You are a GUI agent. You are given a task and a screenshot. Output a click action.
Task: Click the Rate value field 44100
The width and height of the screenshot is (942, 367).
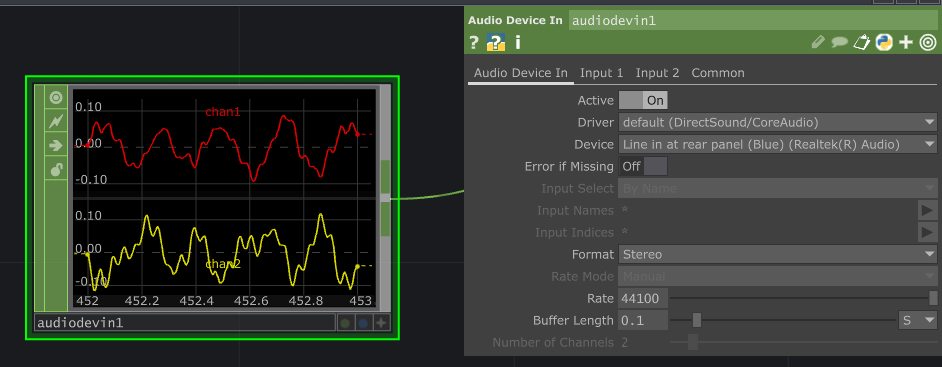642,299
